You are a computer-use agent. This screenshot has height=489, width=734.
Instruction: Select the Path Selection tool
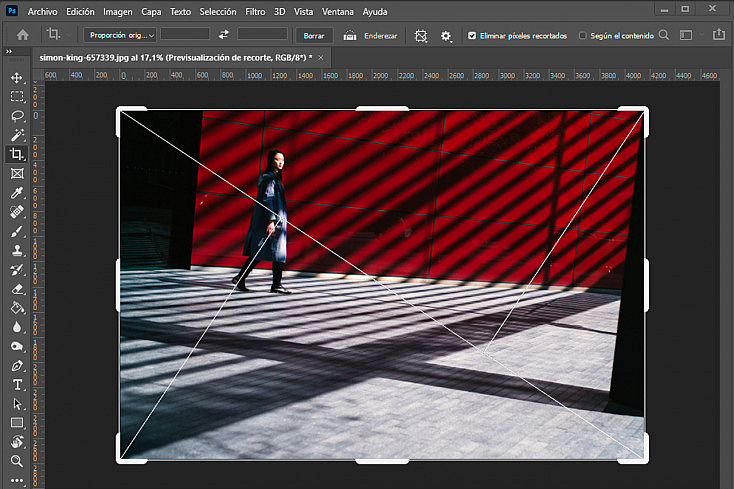pyautogui.click(x=17, y=404)
